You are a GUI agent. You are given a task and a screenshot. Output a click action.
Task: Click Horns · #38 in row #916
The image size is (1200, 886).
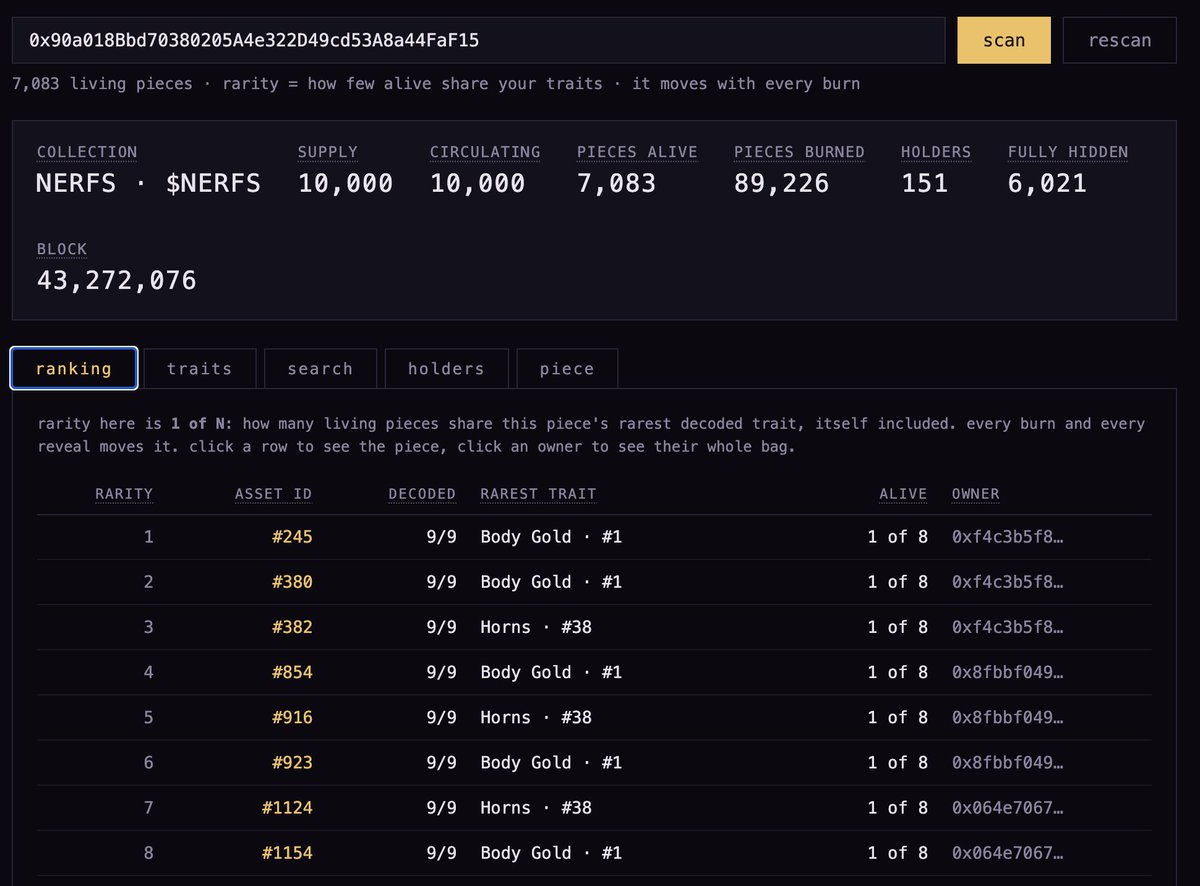click(536, 717)
